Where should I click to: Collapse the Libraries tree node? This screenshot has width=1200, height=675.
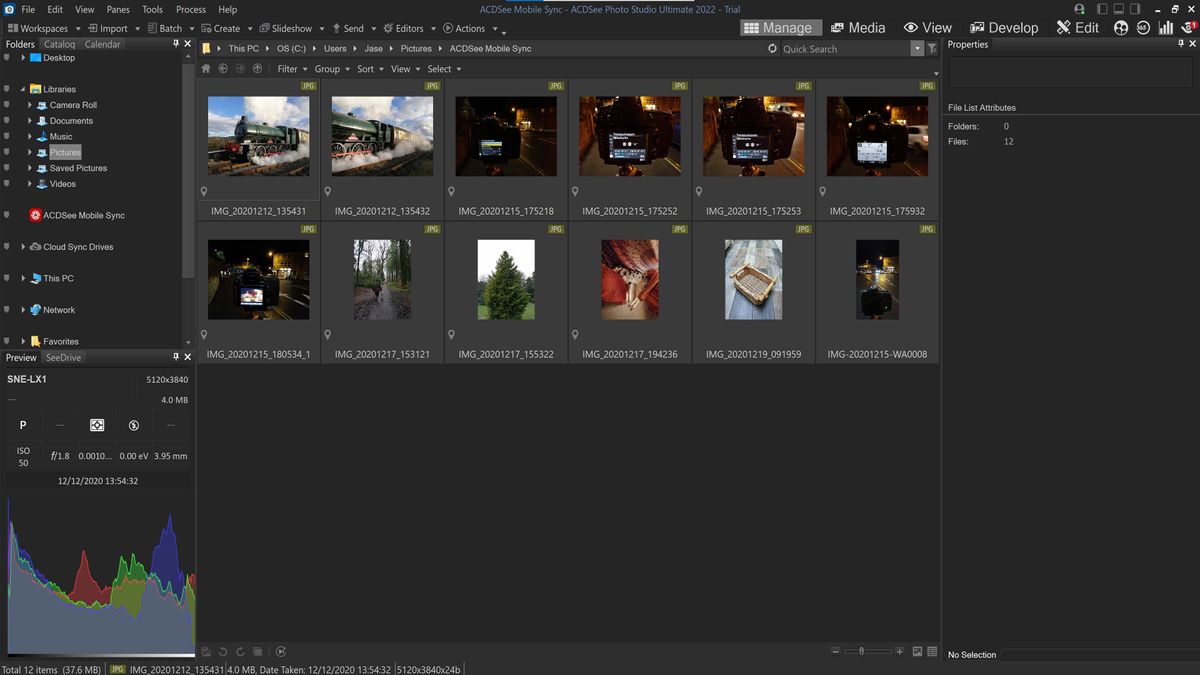click(x=22, y=89)
